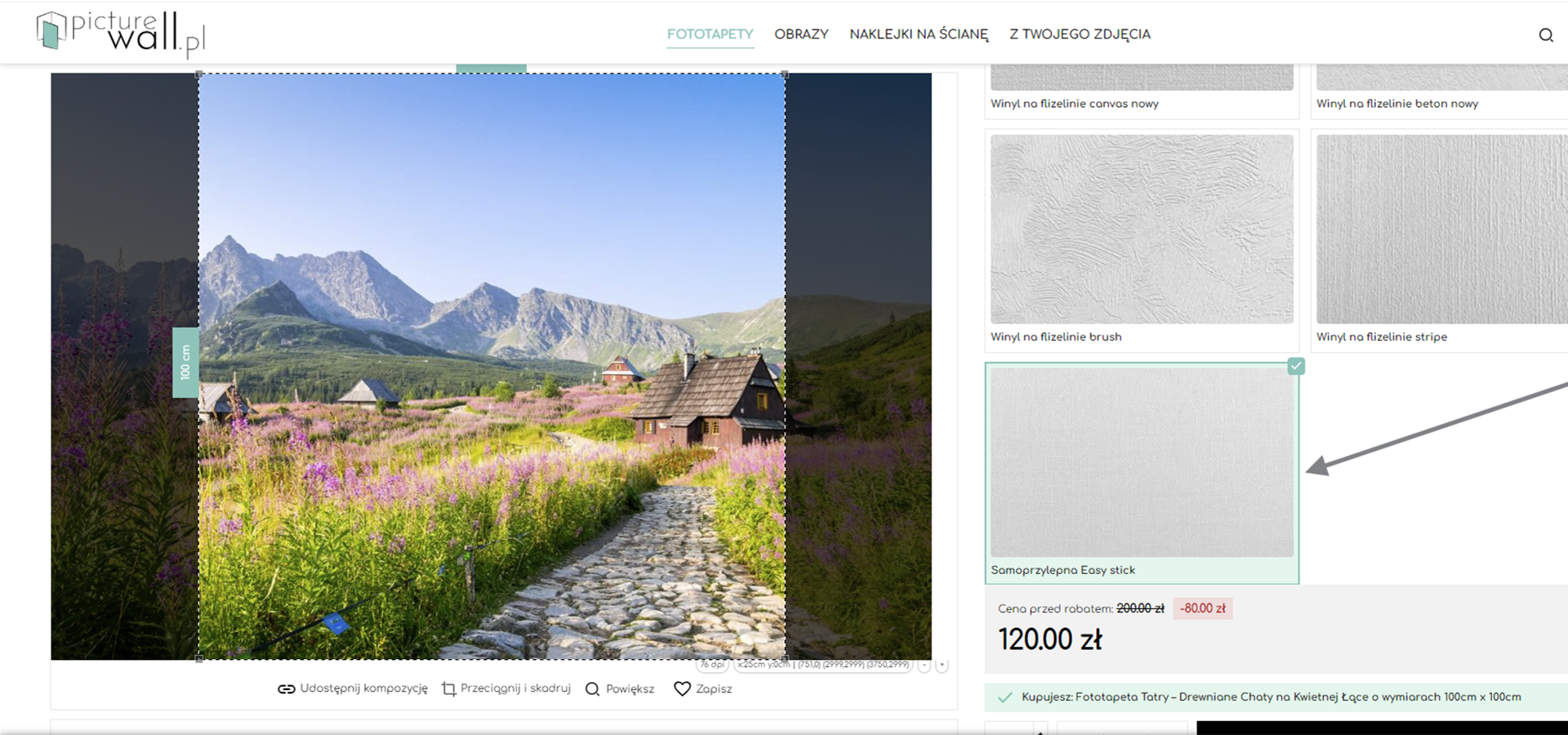
Task: Open Z TWOJEGO ZDJĘCIA page
Action: pyautogui.click(x=1080, y=34)
